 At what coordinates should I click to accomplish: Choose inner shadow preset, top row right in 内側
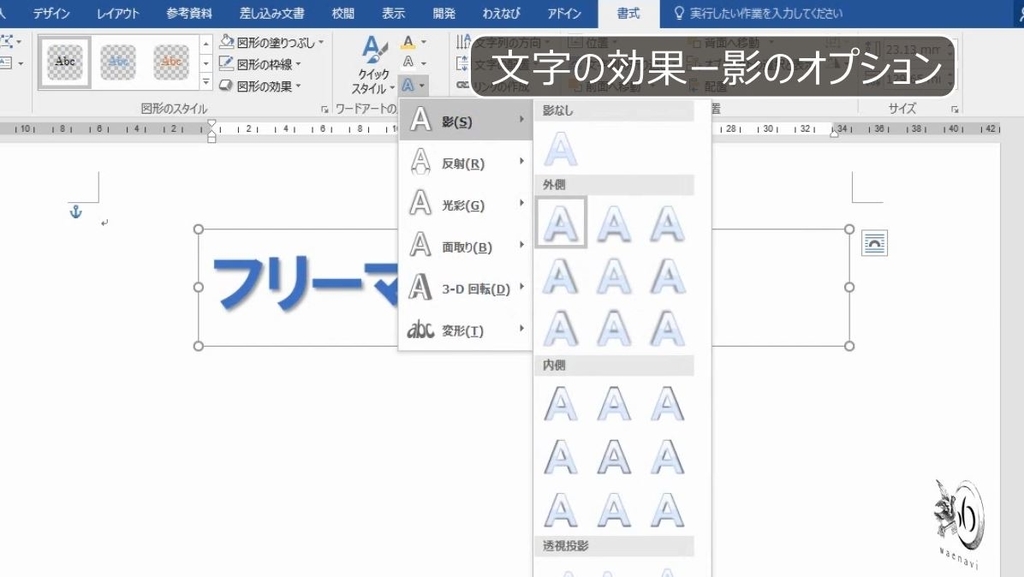coord(667,404)
